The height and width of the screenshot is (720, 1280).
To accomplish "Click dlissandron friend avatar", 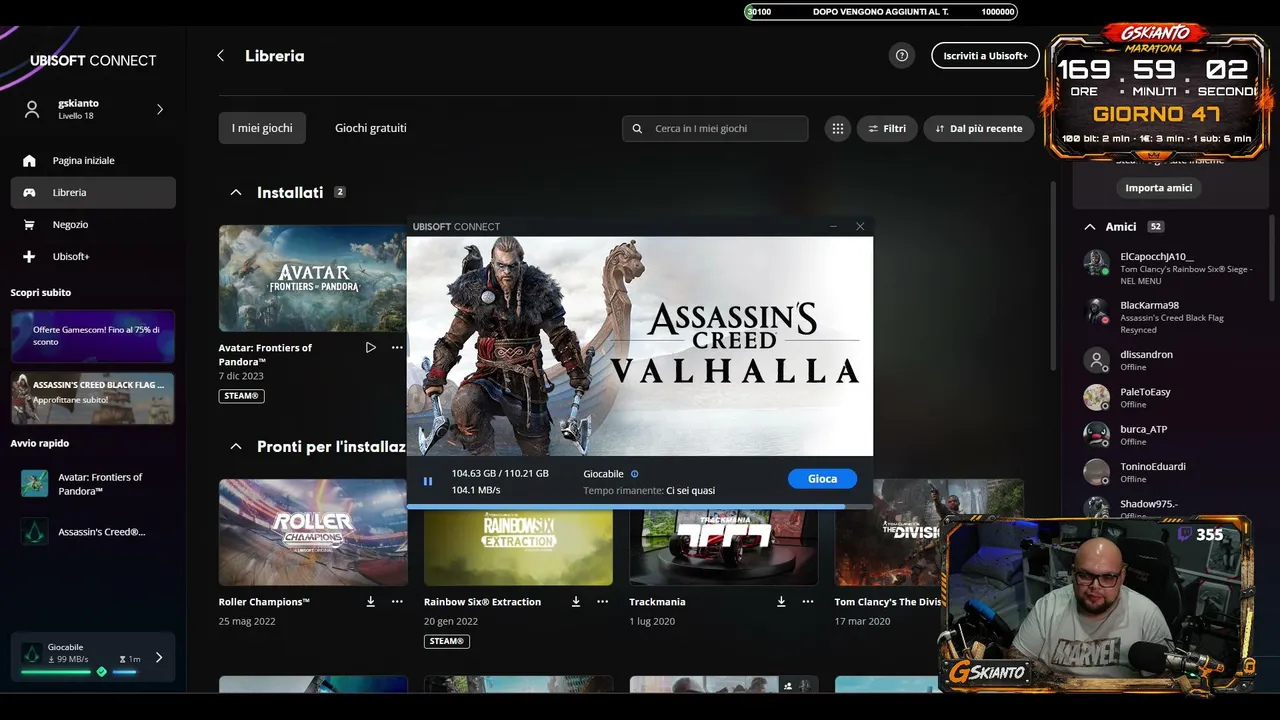I will pos(1097,360).
